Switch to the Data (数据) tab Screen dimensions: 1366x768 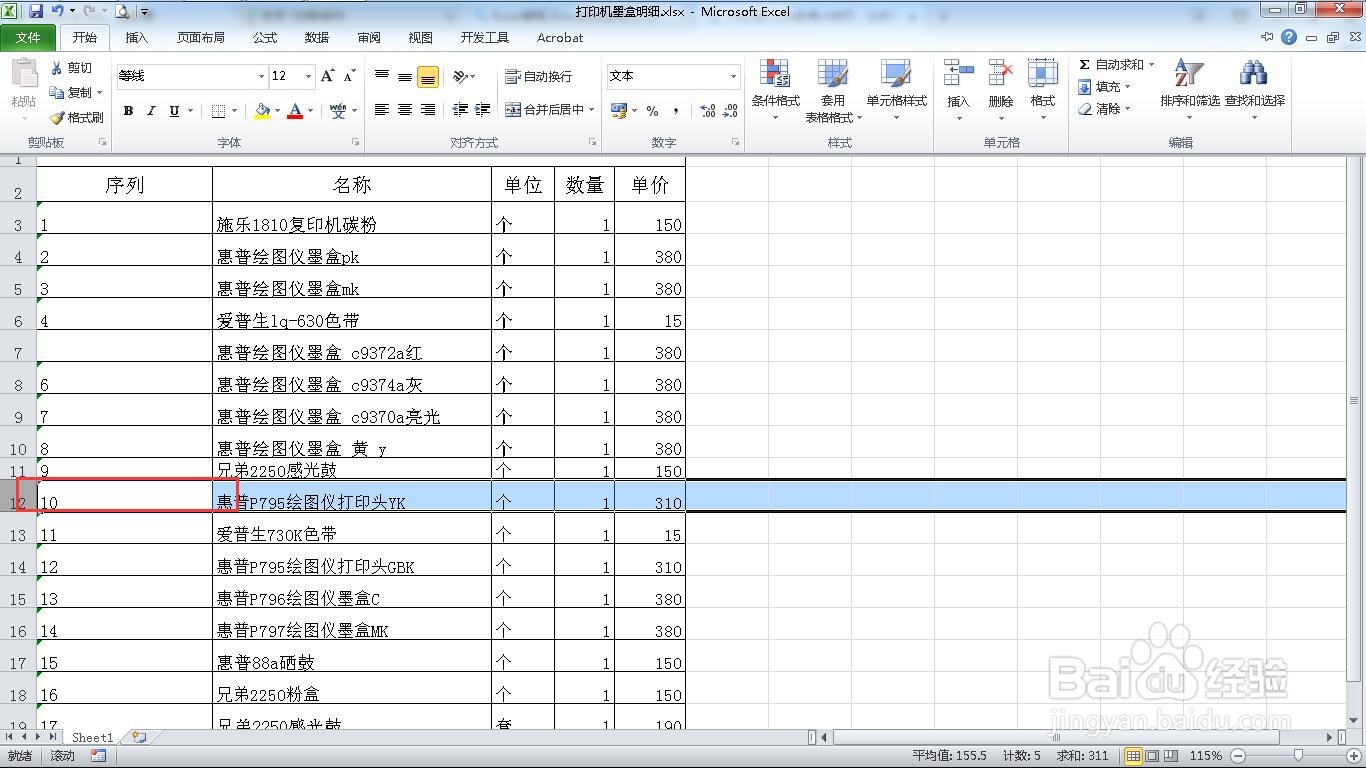(x=317, y=37)
